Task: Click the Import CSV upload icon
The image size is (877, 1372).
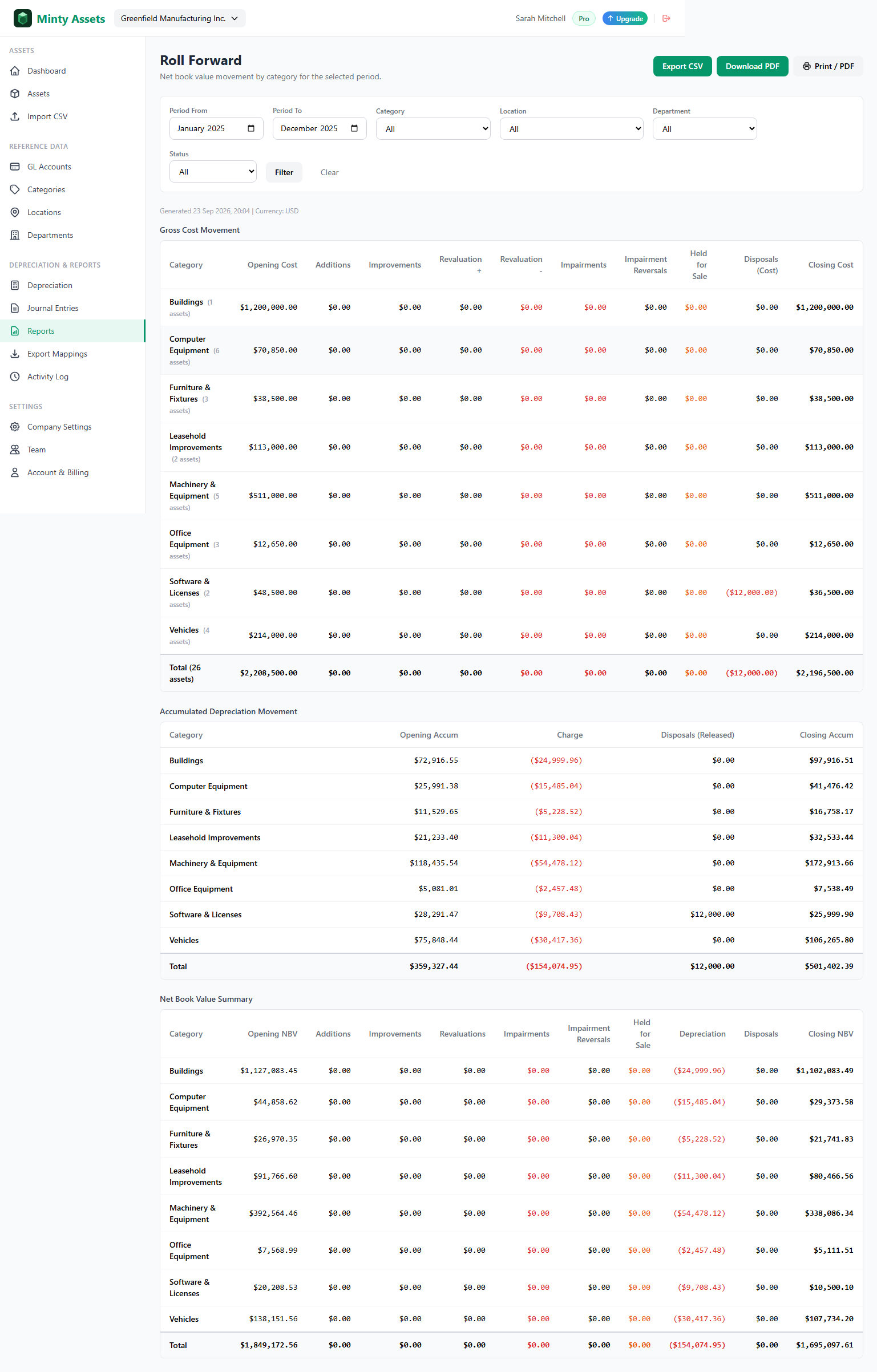Action: click(15, 116)
